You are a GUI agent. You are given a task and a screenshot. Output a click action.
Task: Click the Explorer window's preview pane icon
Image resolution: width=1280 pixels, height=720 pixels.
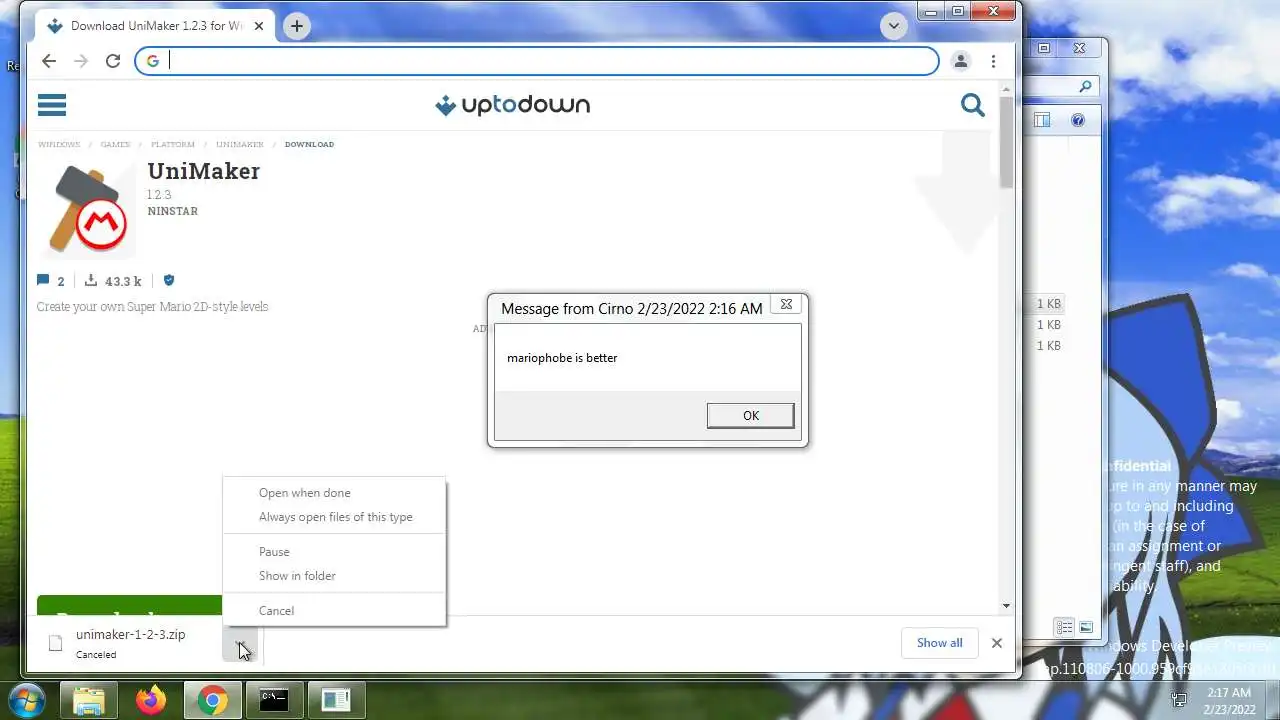click(x=1042, y=120)
